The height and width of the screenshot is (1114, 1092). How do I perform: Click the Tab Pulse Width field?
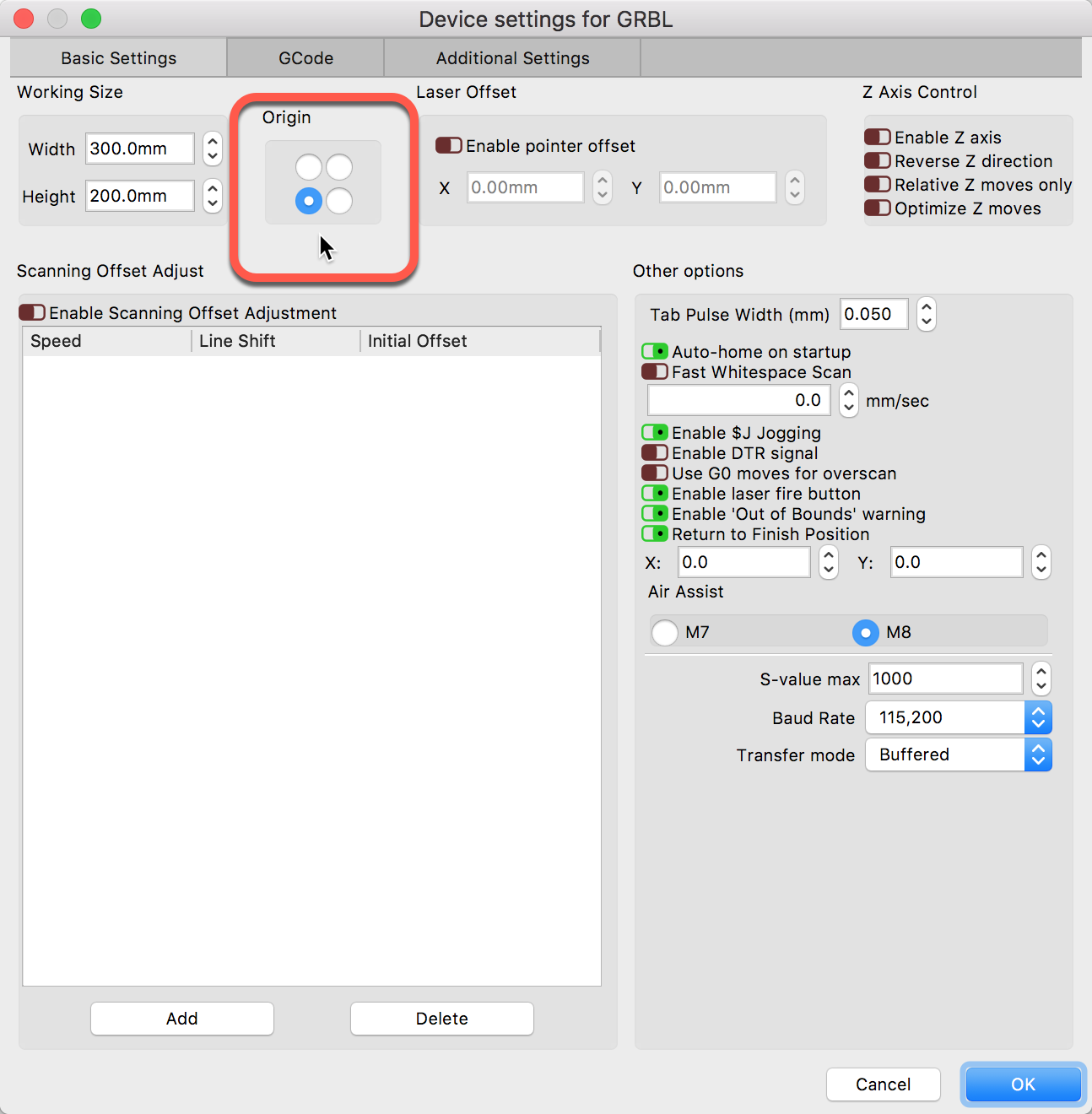click(x=874, y=314)
